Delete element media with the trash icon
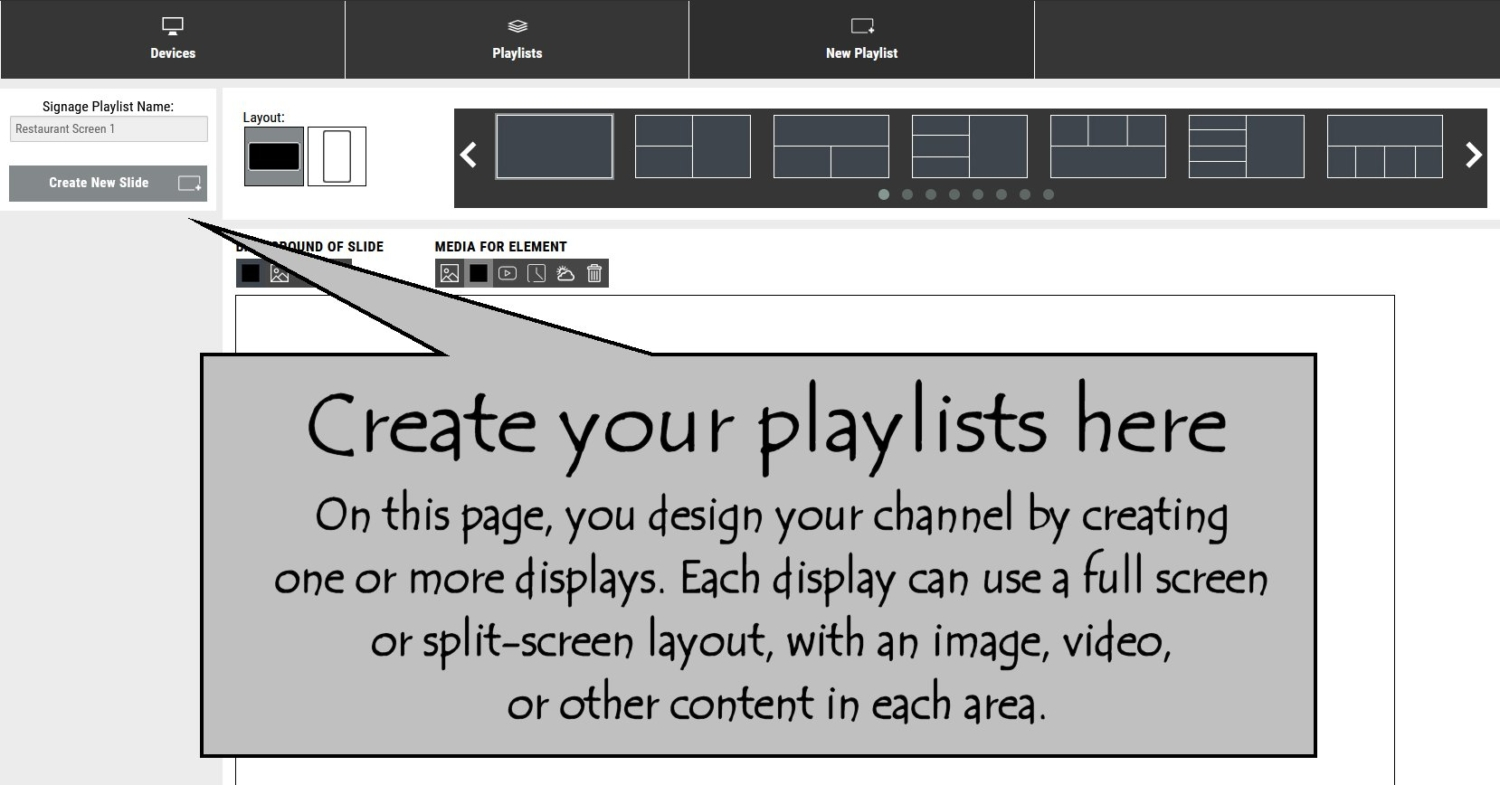 [x=594, y=273]
